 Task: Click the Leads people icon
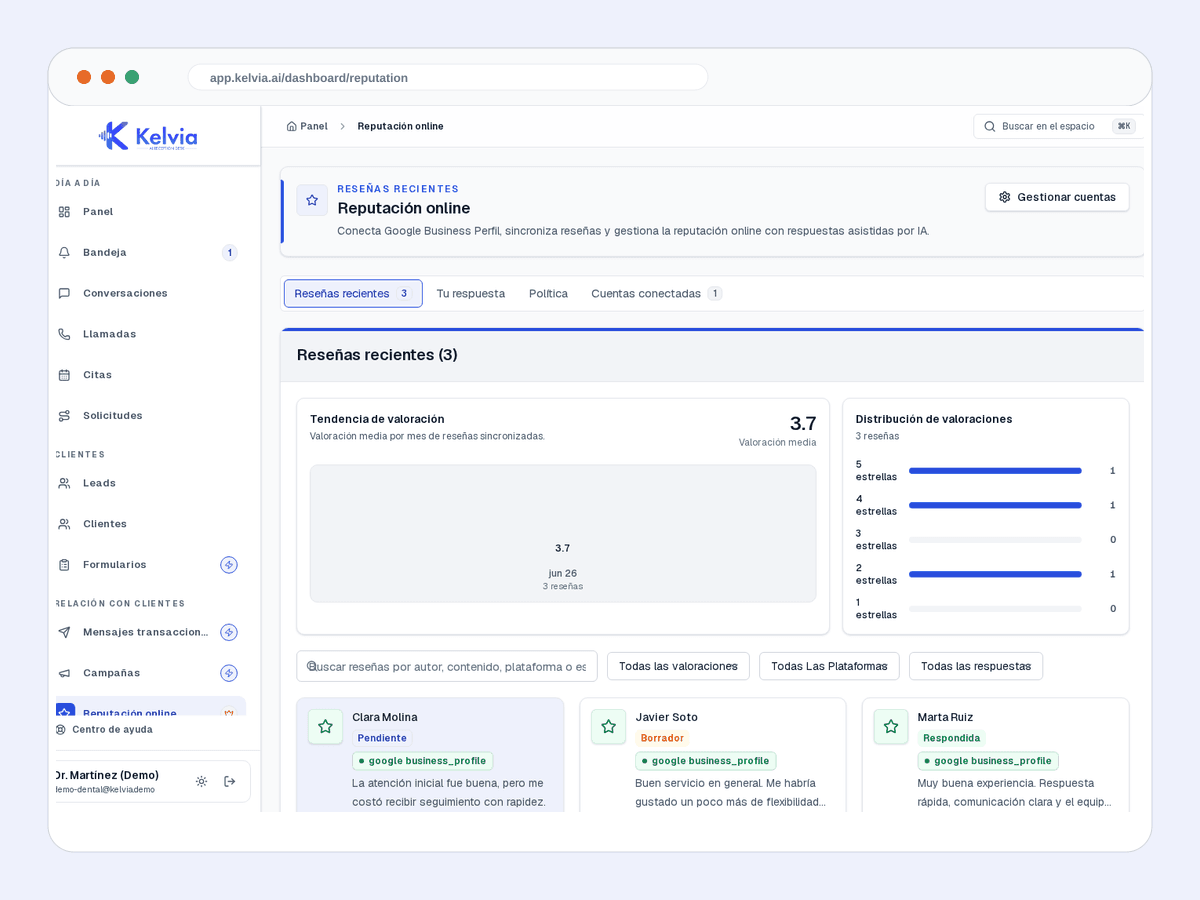coord(64,483)
